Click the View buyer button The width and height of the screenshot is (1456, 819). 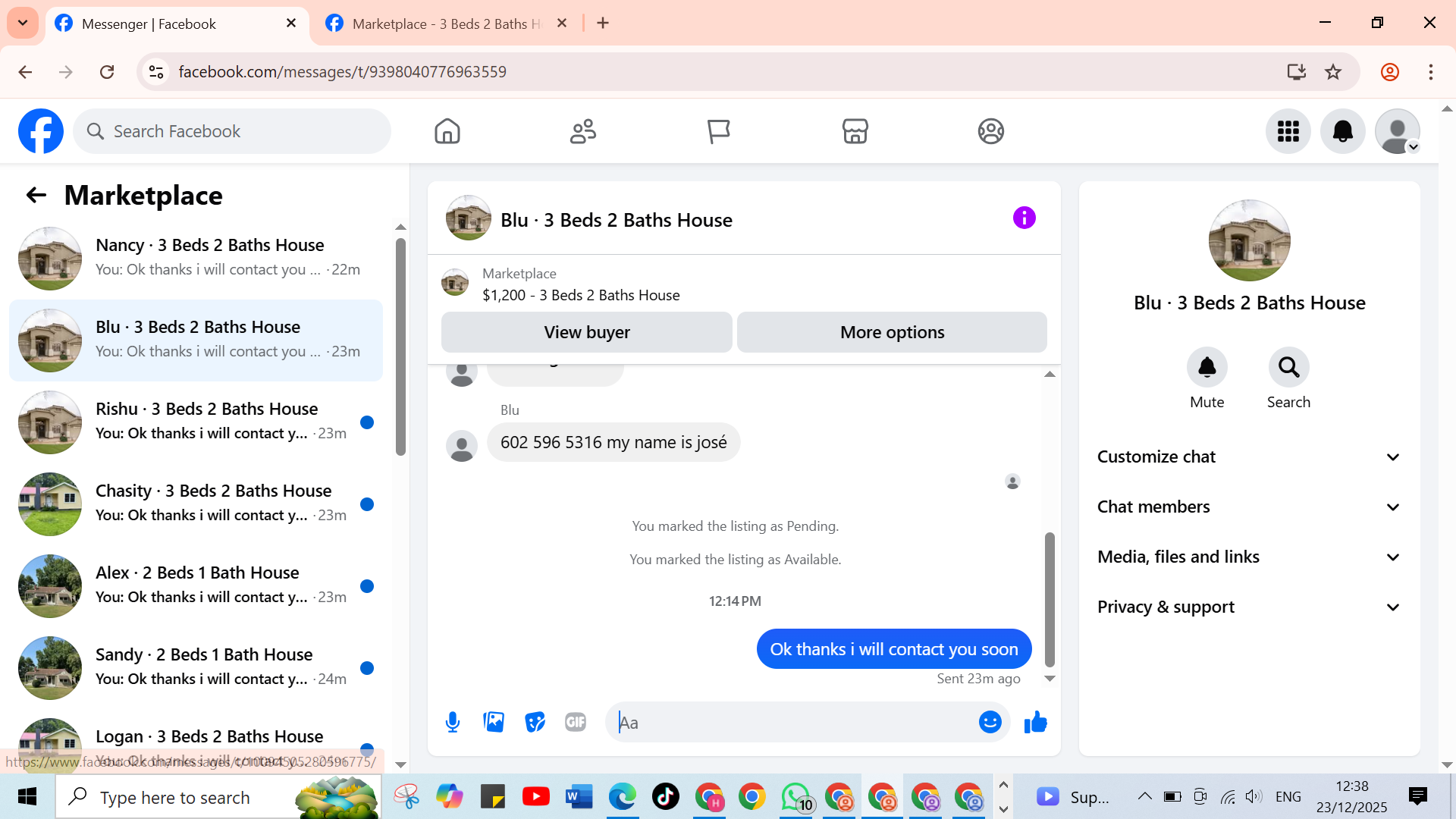[586, 332]
